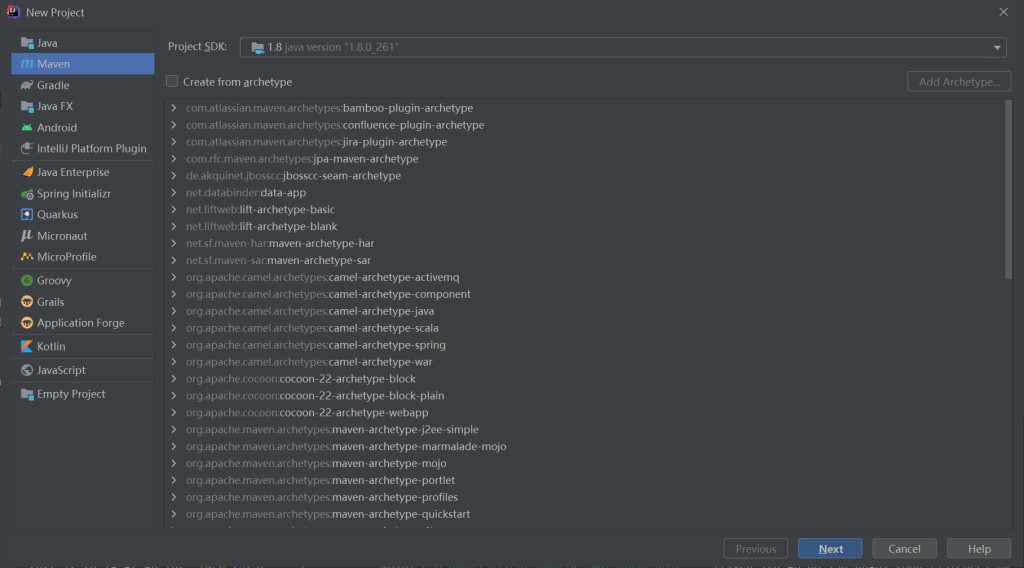Select maven-archetype-portlet row text
The width and height of the screenshot is (1024, 568).
tap(320, 481)
